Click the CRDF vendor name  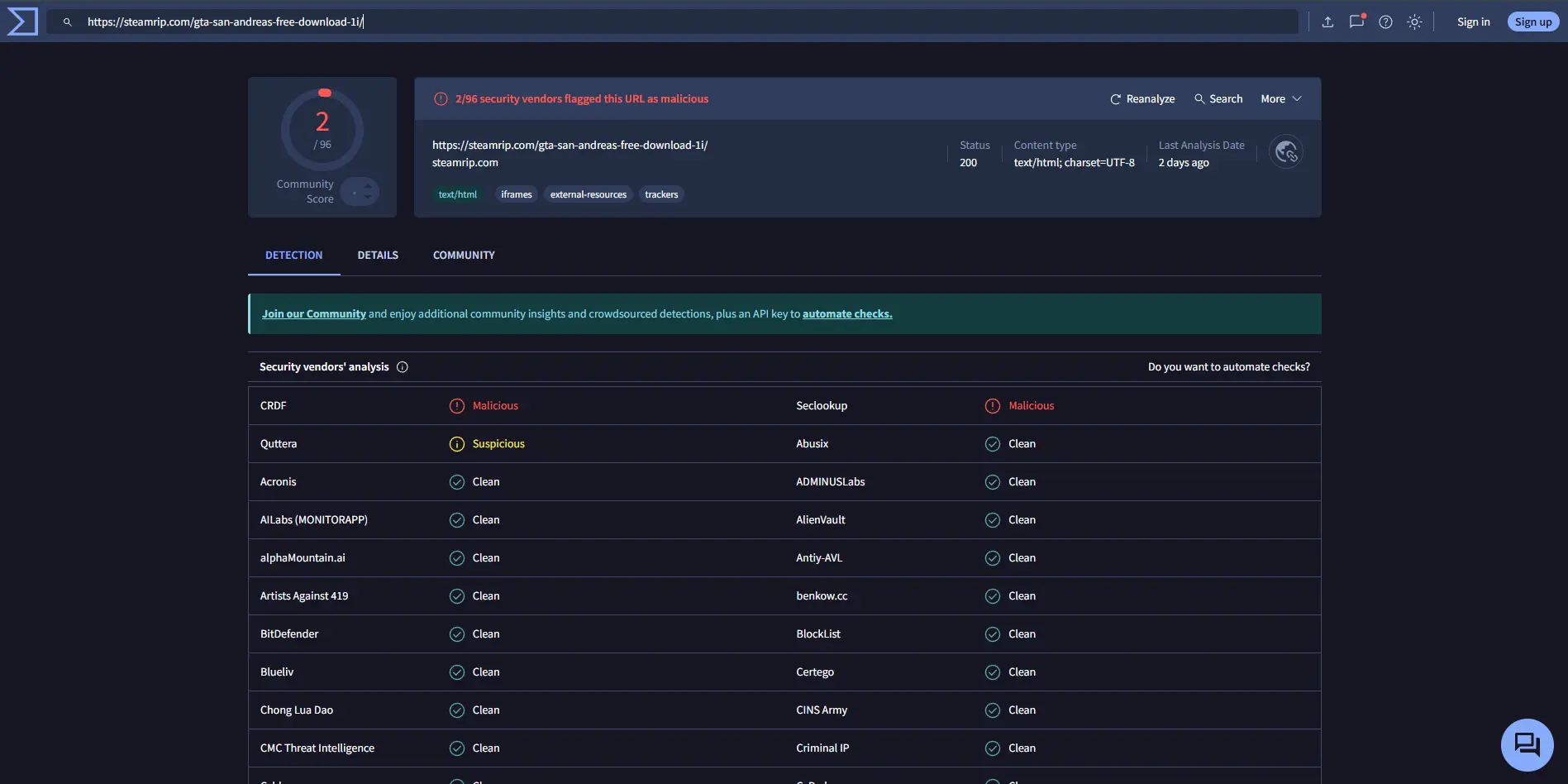pyautogui.click(x=274, y=406)
